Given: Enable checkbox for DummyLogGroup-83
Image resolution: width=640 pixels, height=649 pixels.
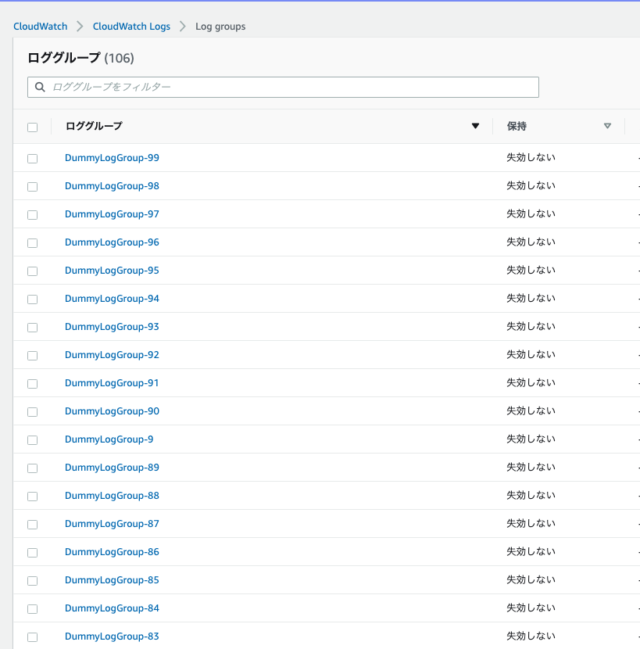Looking at the screenshot, I should (x=32, y=637).
